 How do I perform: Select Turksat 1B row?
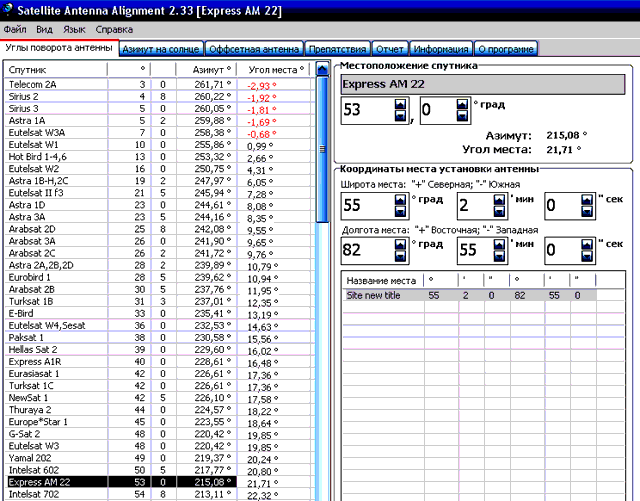pos(159,301)
